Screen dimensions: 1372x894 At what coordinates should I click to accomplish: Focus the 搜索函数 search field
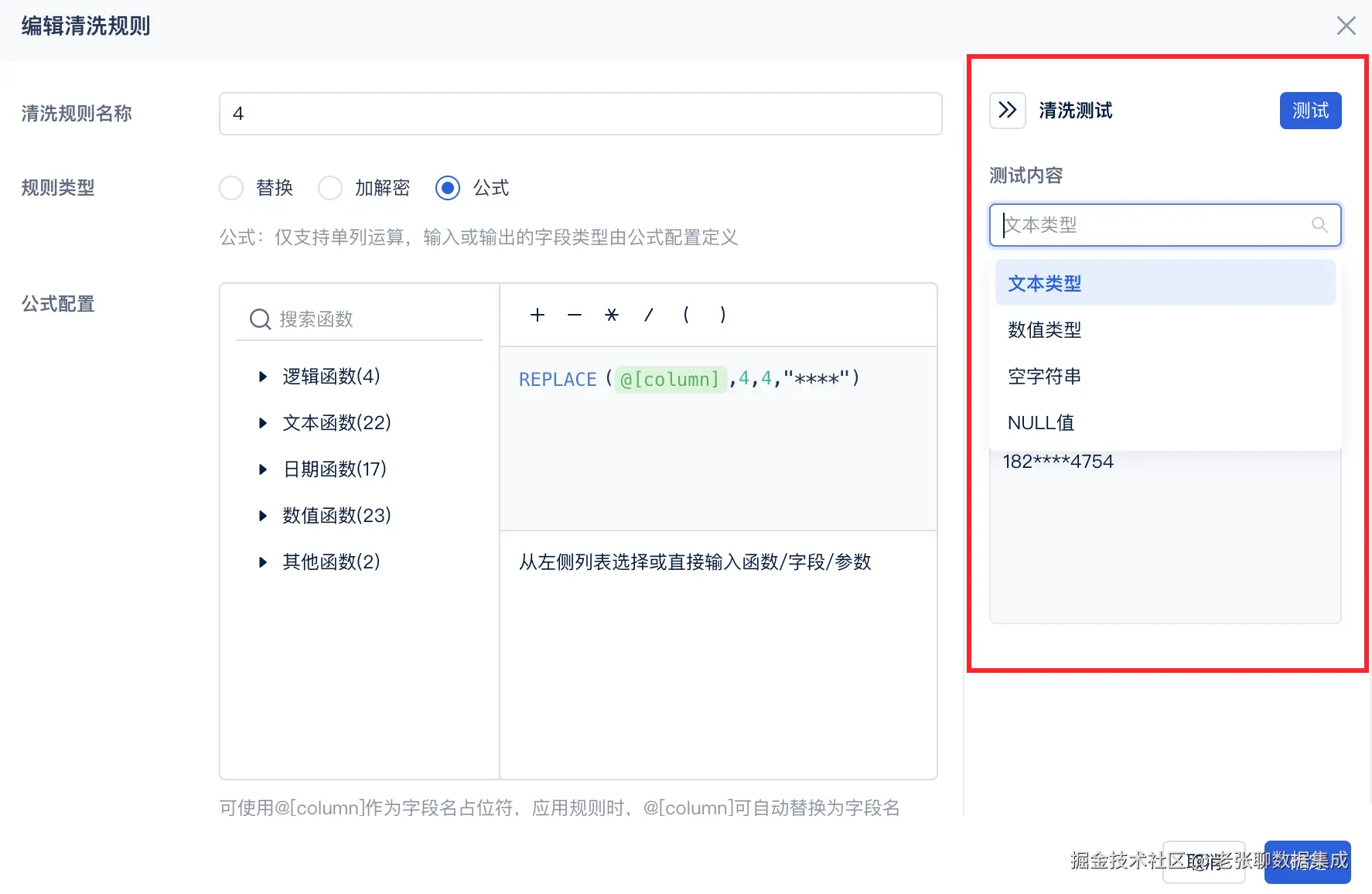point(360,319)
